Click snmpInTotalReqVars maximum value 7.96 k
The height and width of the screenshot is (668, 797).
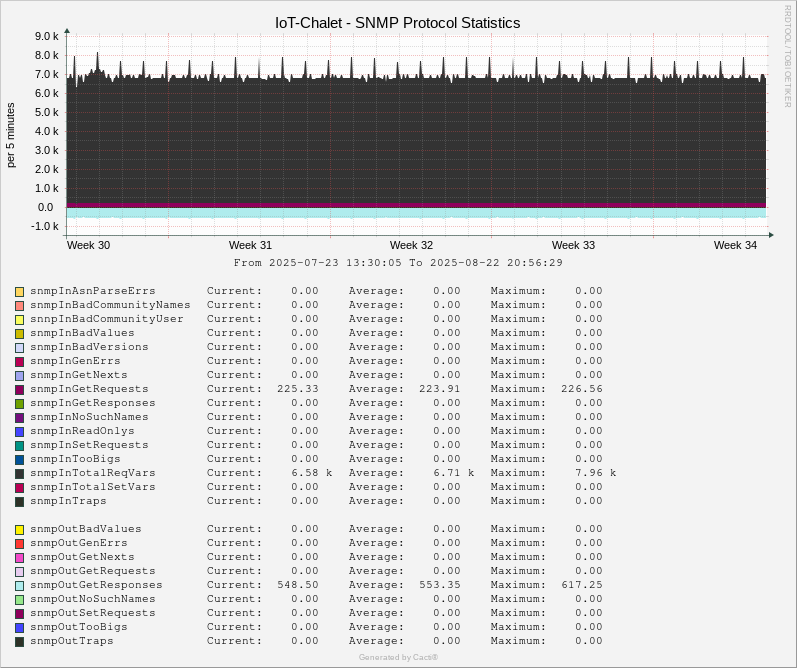point(596,473)
